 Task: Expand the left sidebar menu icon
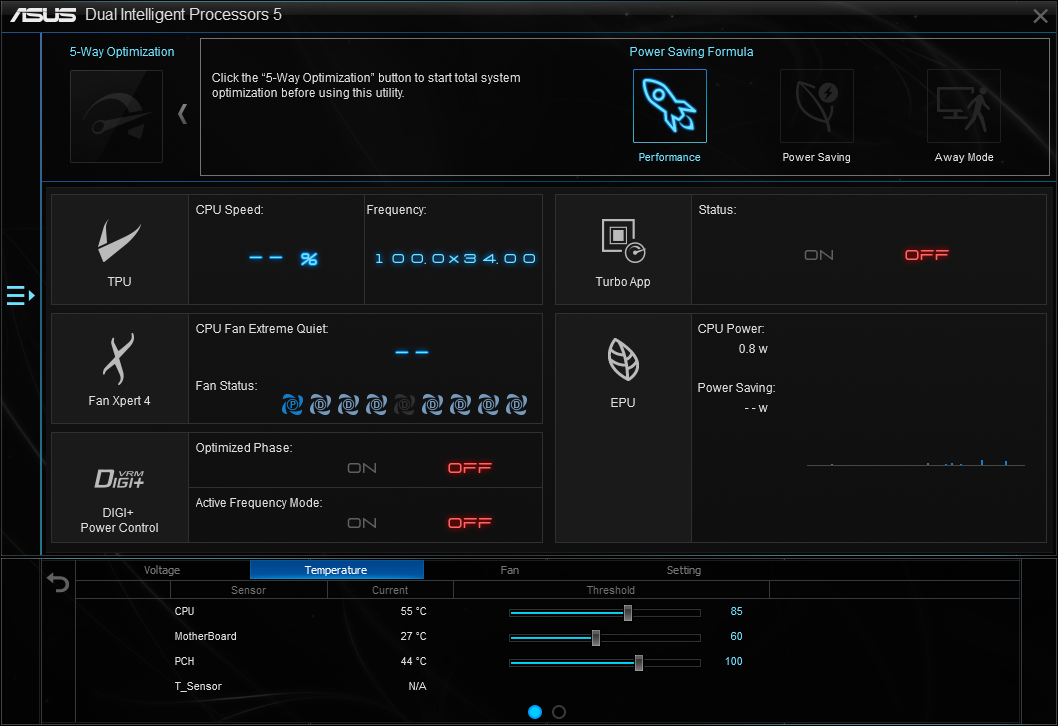pos(20,295)
